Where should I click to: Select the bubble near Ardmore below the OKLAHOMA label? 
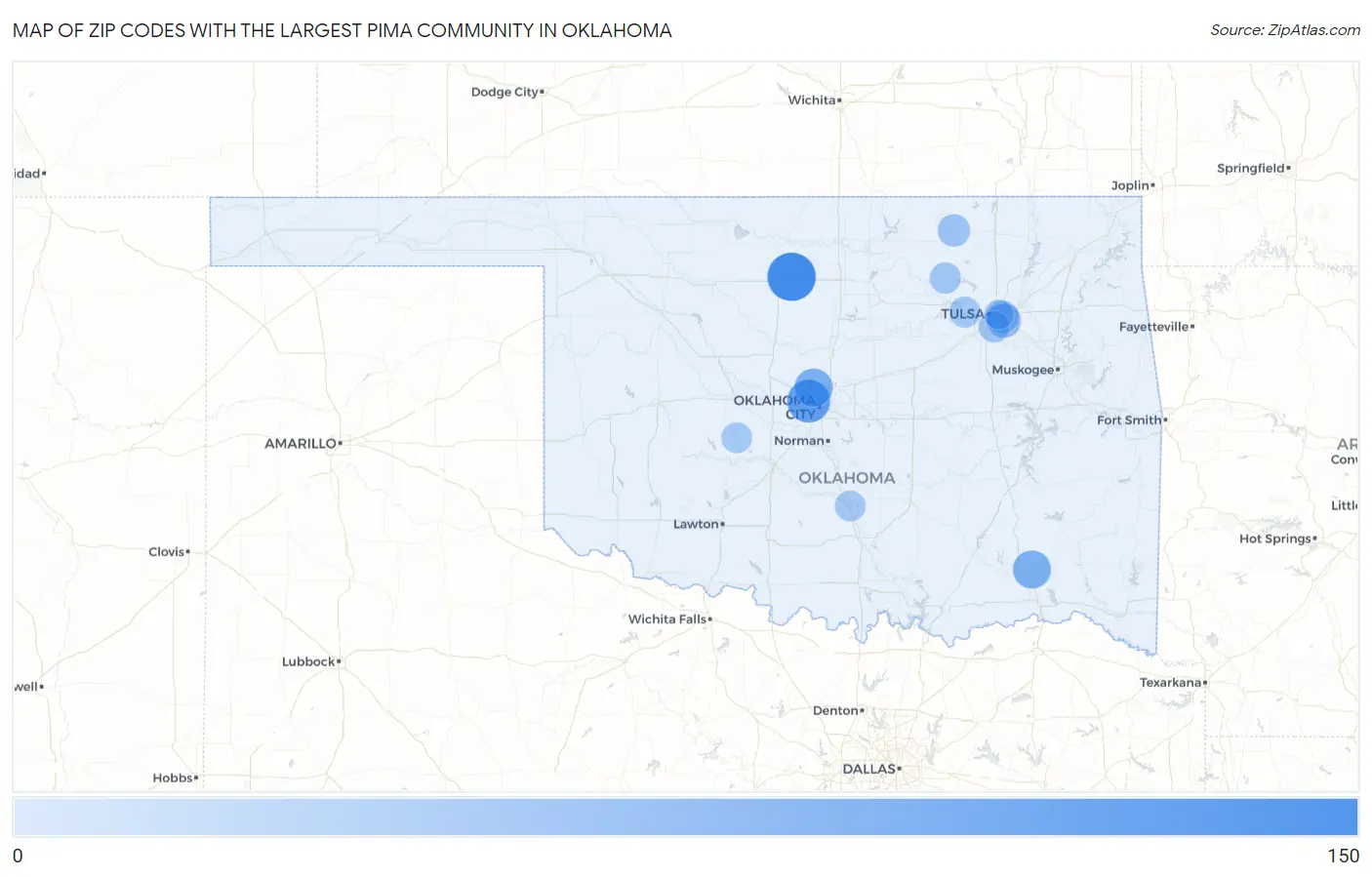point(850,505)
